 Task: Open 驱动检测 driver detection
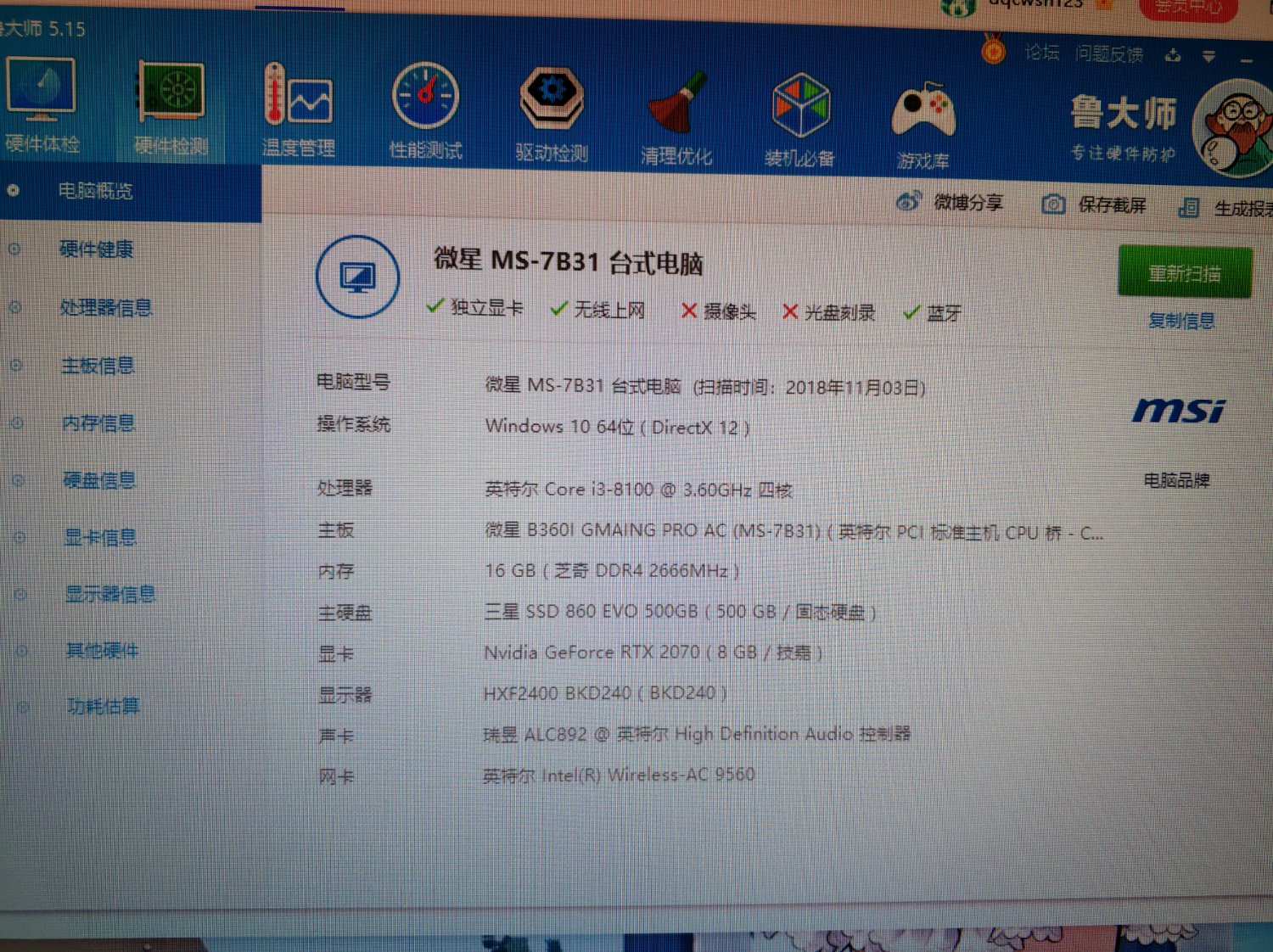pyautogui.click(x=552, y=115)
